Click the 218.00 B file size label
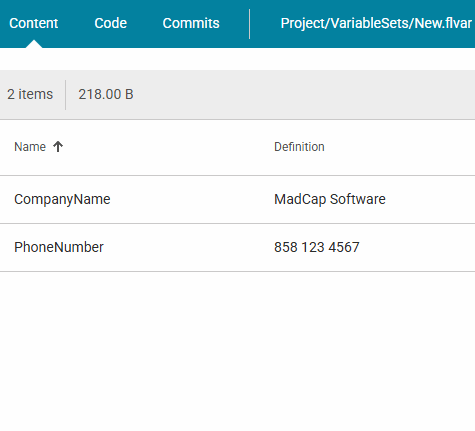The width and height of the screenshot is (475, 431). (x=106, y=94)
